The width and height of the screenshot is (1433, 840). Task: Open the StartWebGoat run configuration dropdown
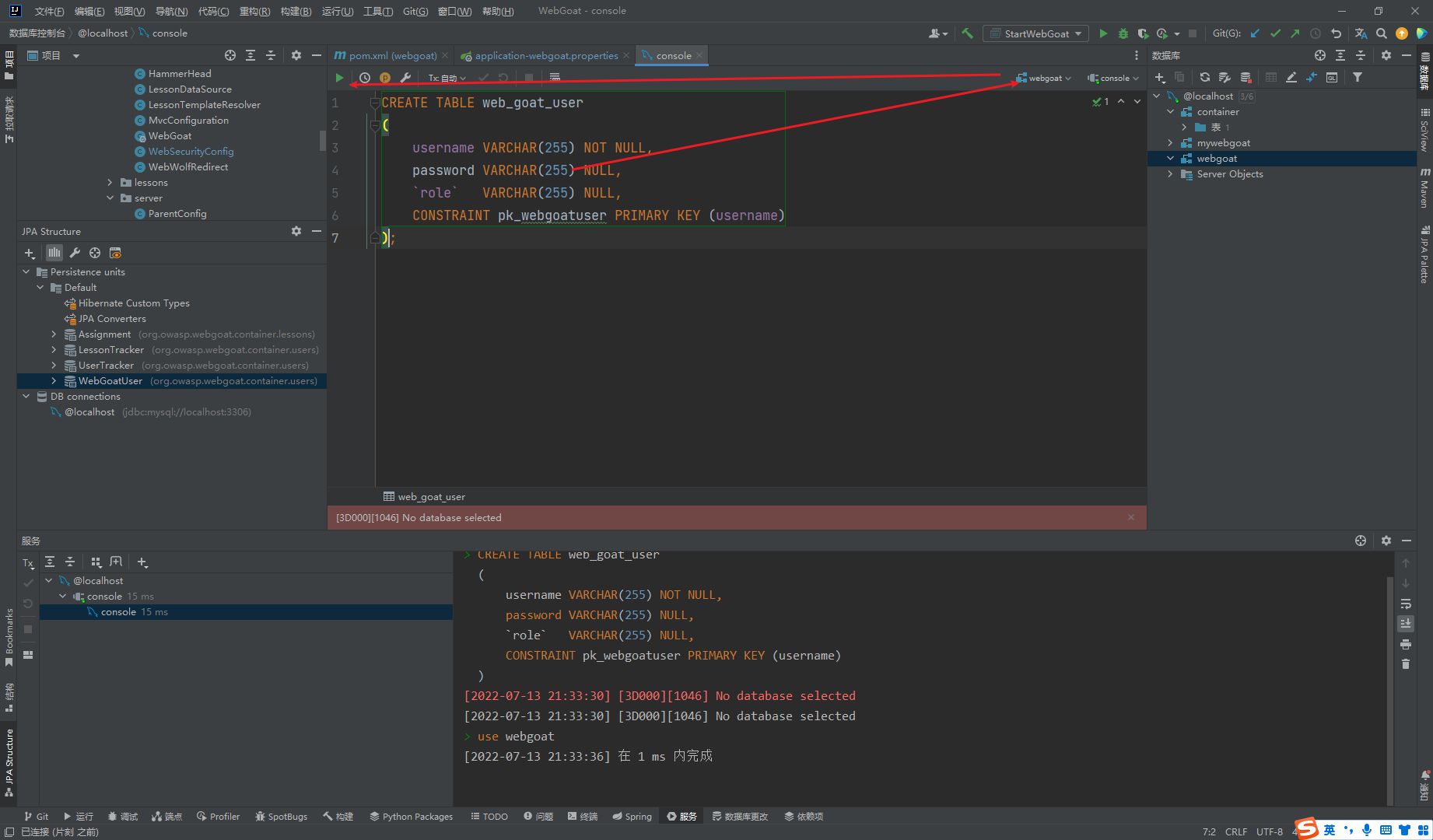[x=1035, y=33]
